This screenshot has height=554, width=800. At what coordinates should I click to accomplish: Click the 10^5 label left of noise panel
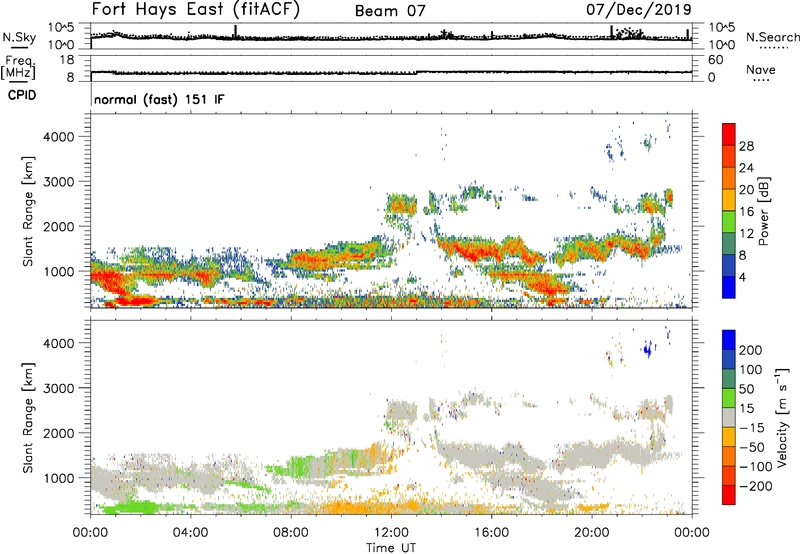61,28
